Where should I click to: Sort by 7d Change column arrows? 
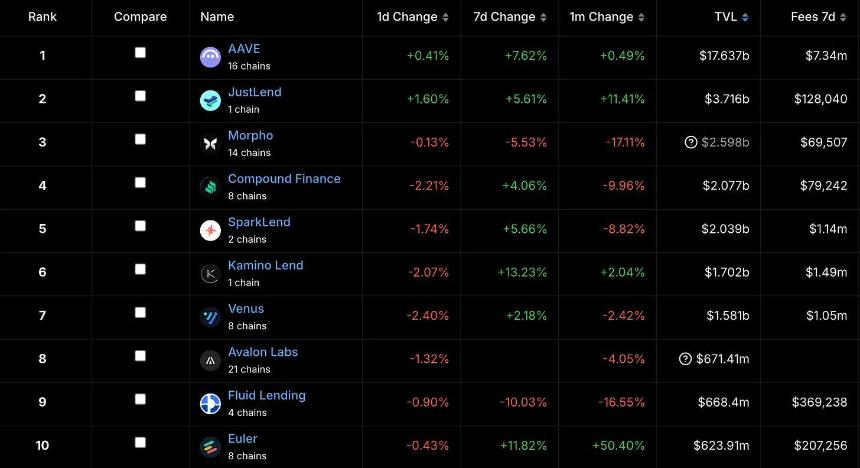[544, 18]
